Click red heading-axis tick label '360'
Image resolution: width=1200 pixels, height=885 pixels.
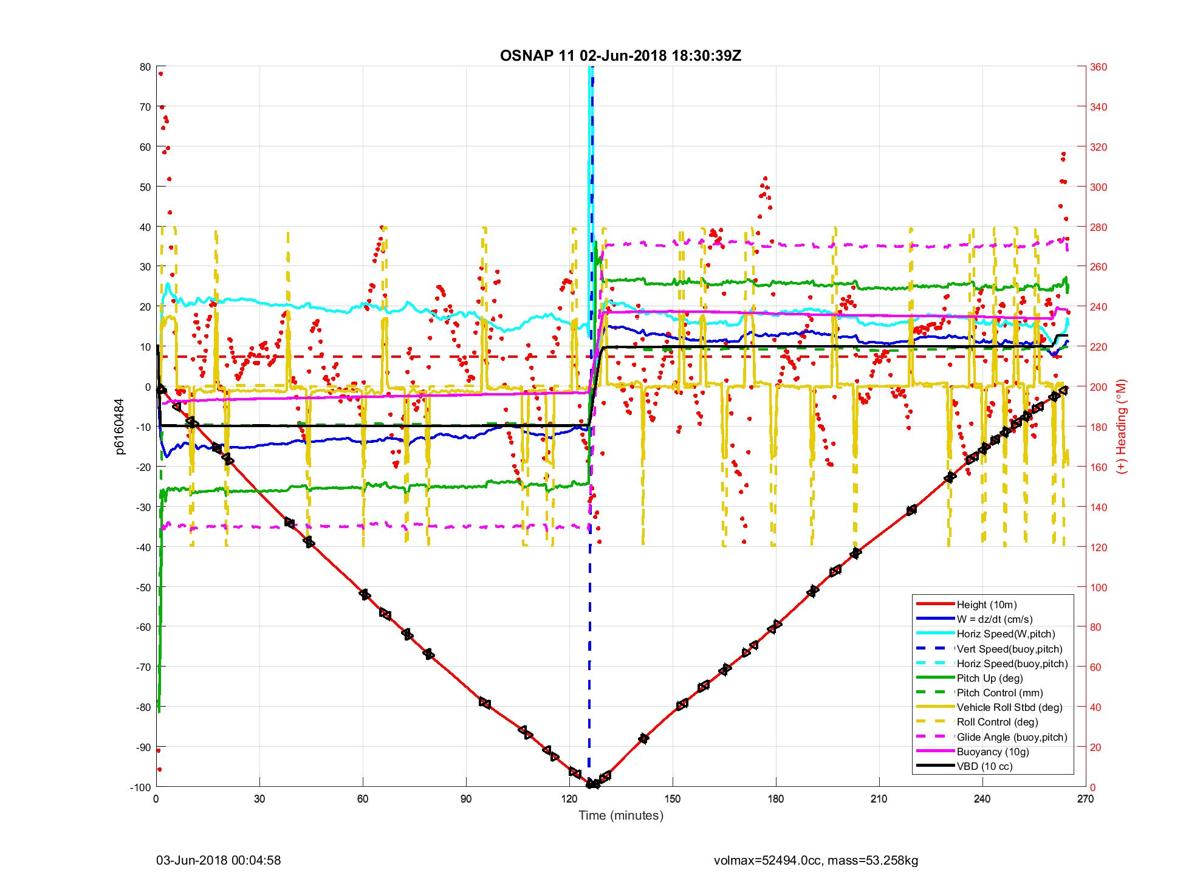1099,67
